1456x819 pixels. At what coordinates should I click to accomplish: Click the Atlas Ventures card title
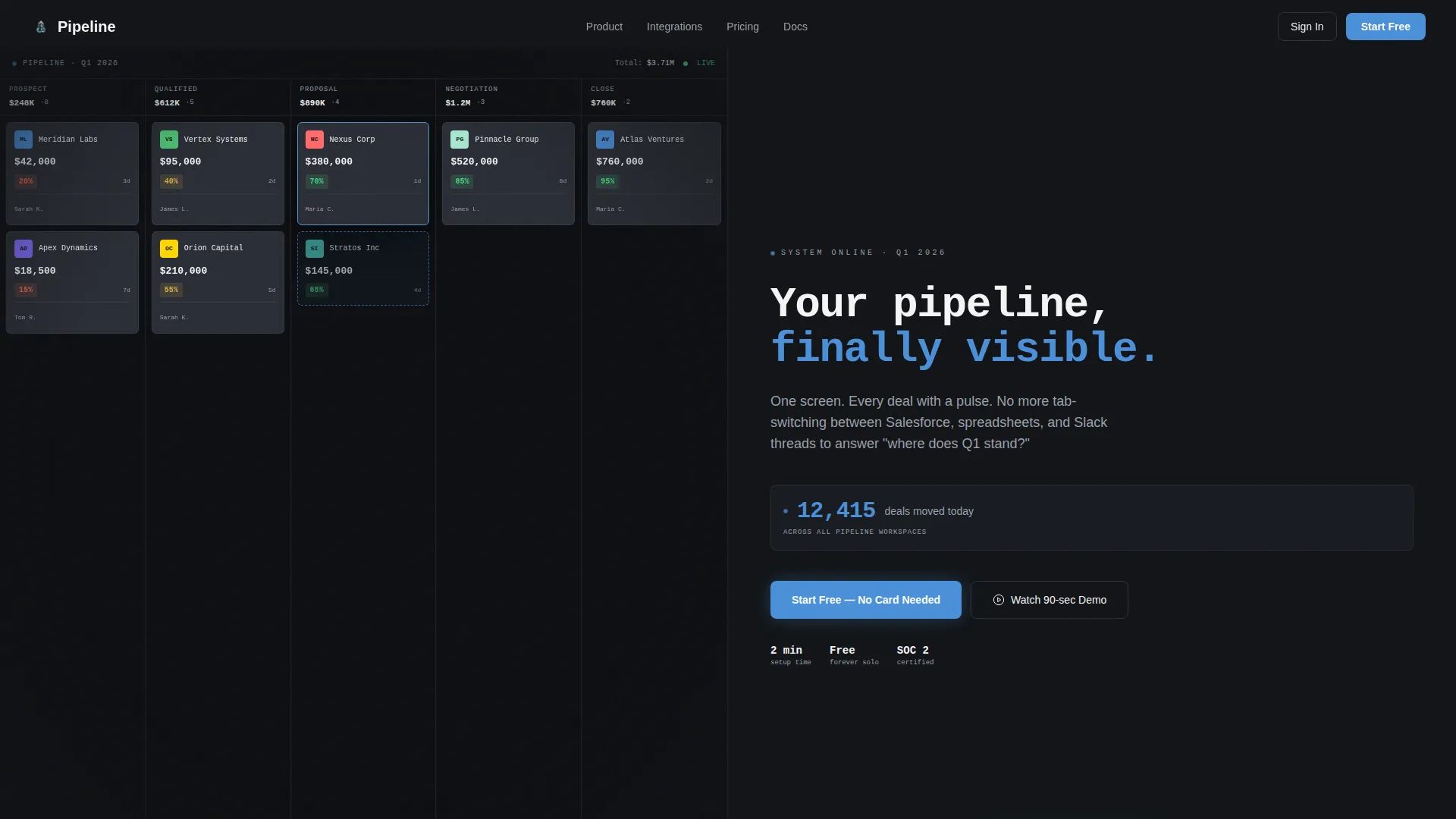click(x=652, y=140)
